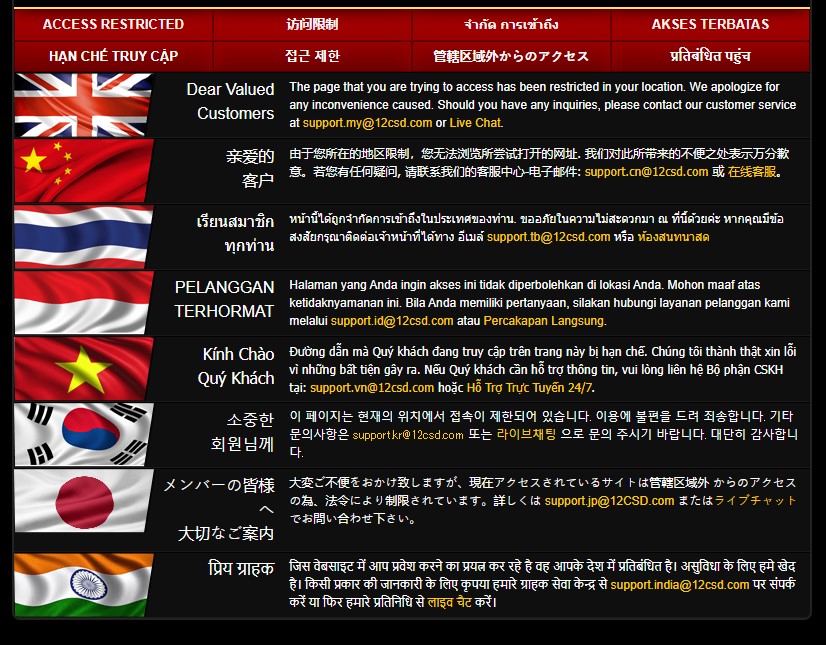Open the Percakapan Langsung chat link
826x645 pixels.
(544, 321)
